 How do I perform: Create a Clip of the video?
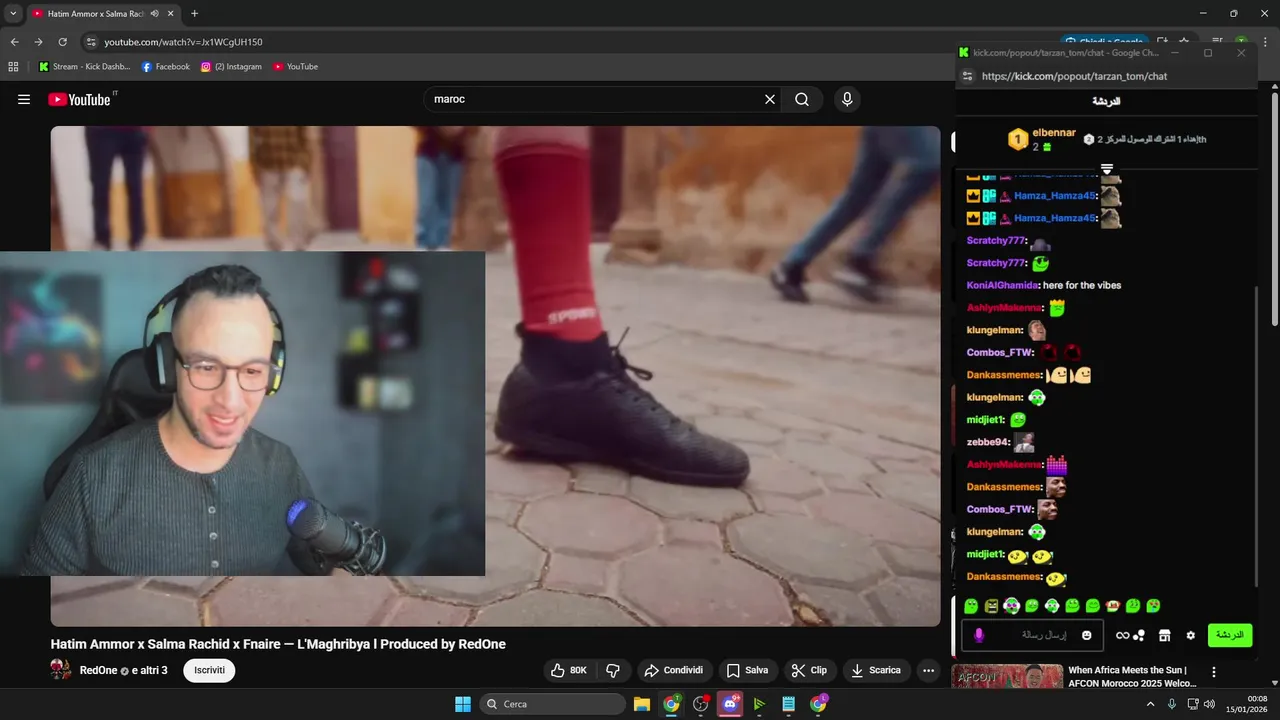click(x=809, y=670)
